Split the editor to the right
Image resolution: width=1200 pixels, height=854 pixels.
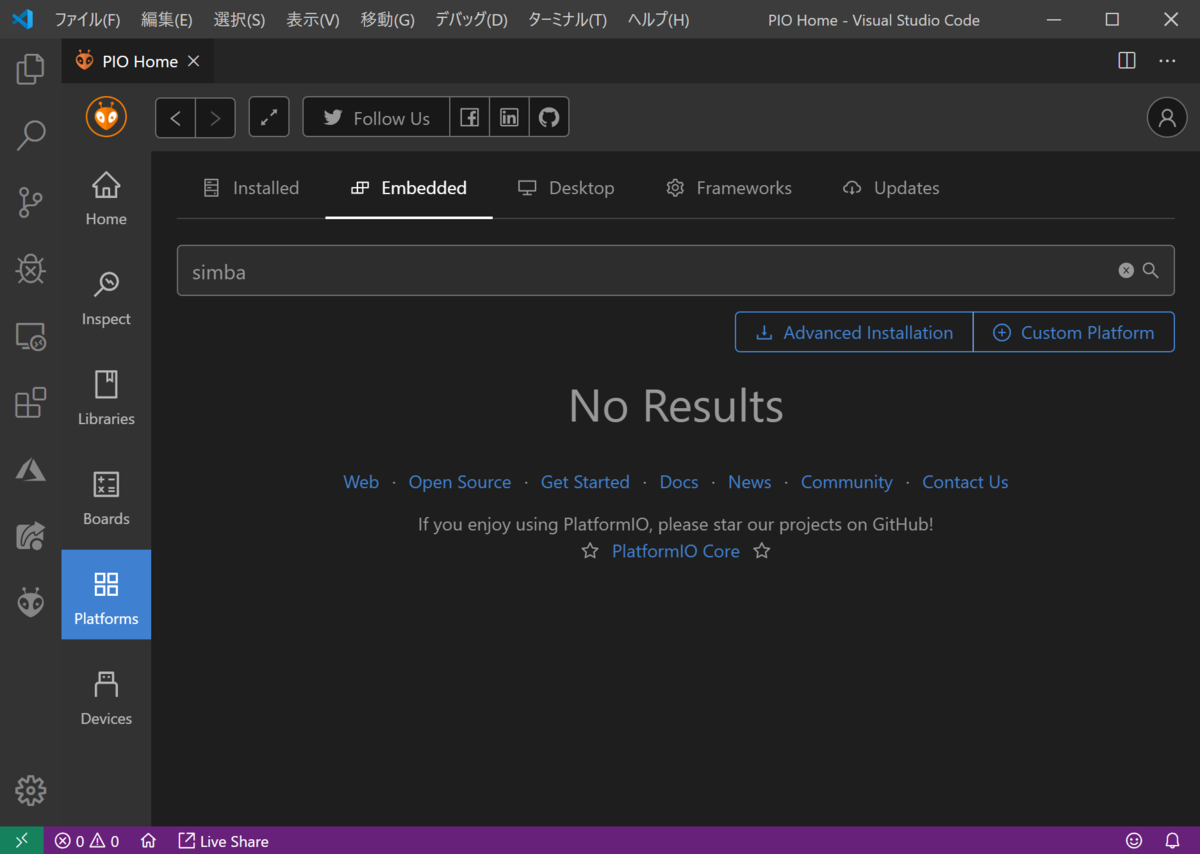click(1127, 61)
